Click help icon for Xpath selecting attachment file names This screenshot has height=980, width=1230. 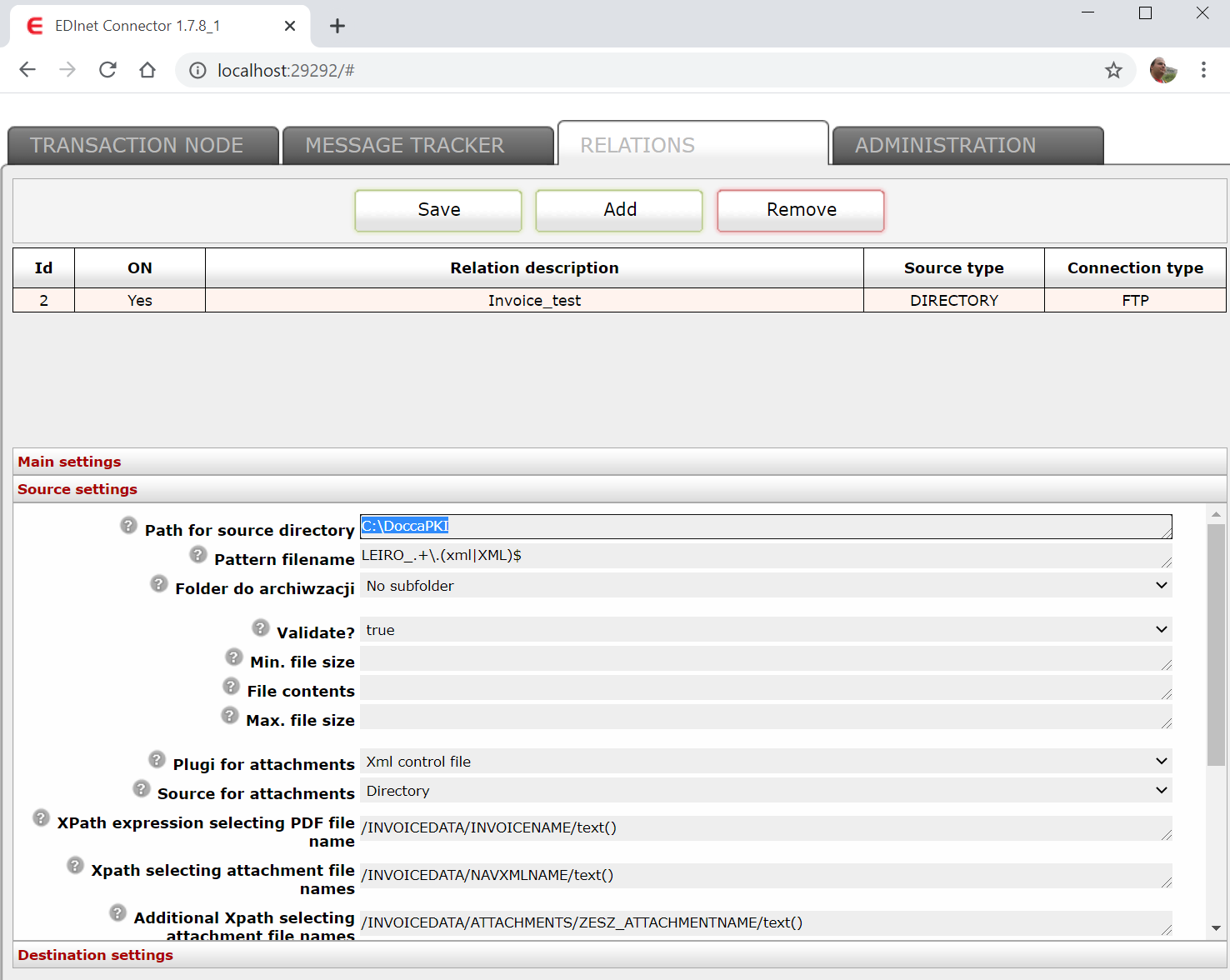coord(75,865)
